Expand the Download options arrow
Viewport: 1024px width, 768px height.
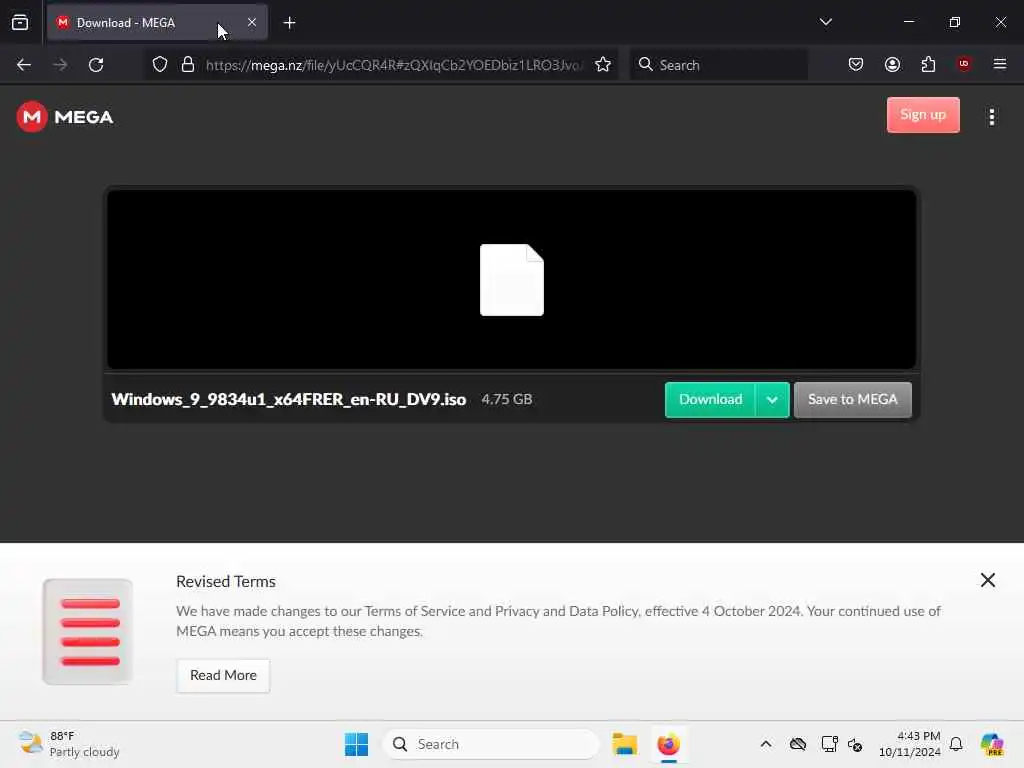tap(772, 400)
